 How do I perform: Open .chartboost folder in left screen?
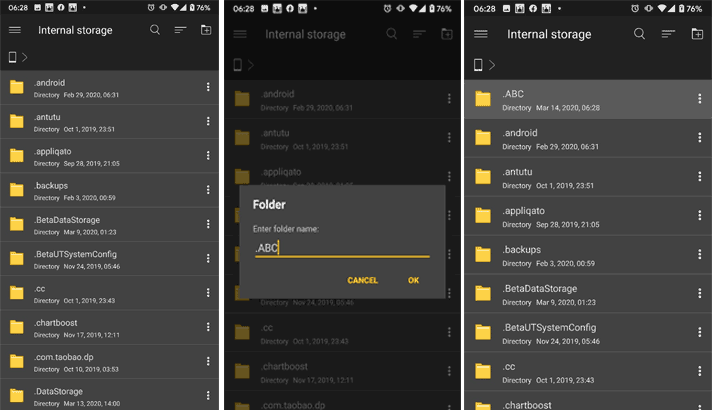109,327
